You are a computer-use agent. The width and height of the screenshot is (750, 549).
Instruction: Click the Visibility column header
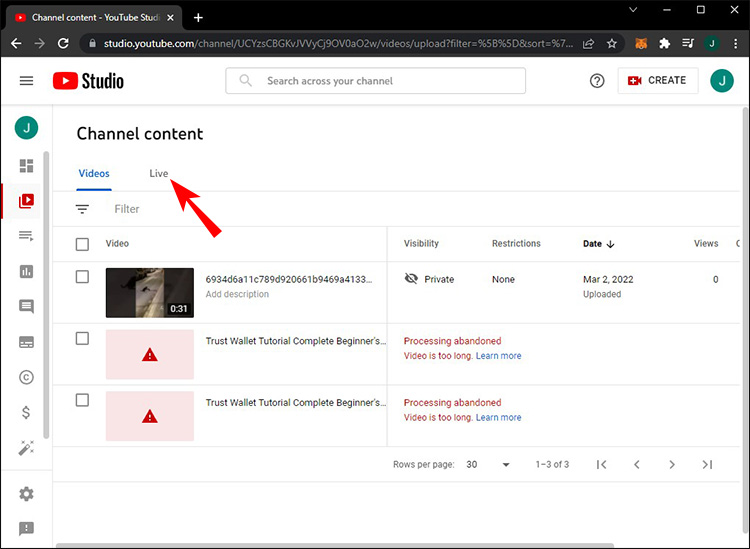(421, 243)
